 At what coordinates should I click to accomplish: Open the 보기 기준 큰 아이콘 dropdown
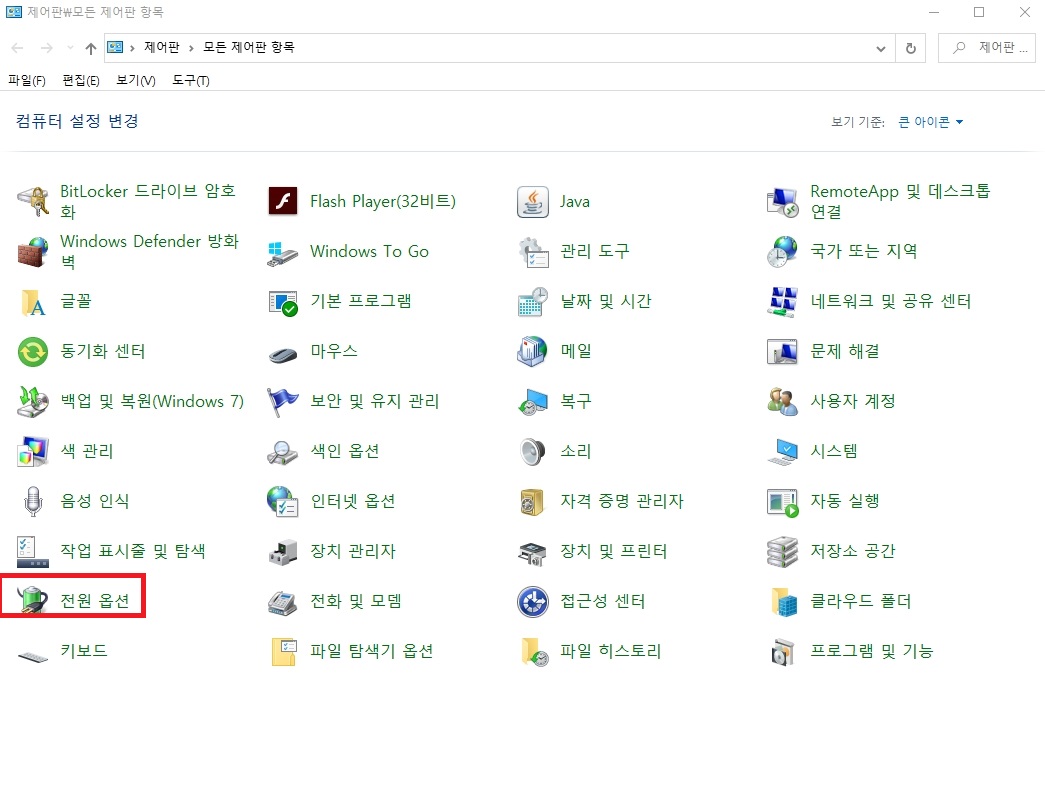click(930, 122)
